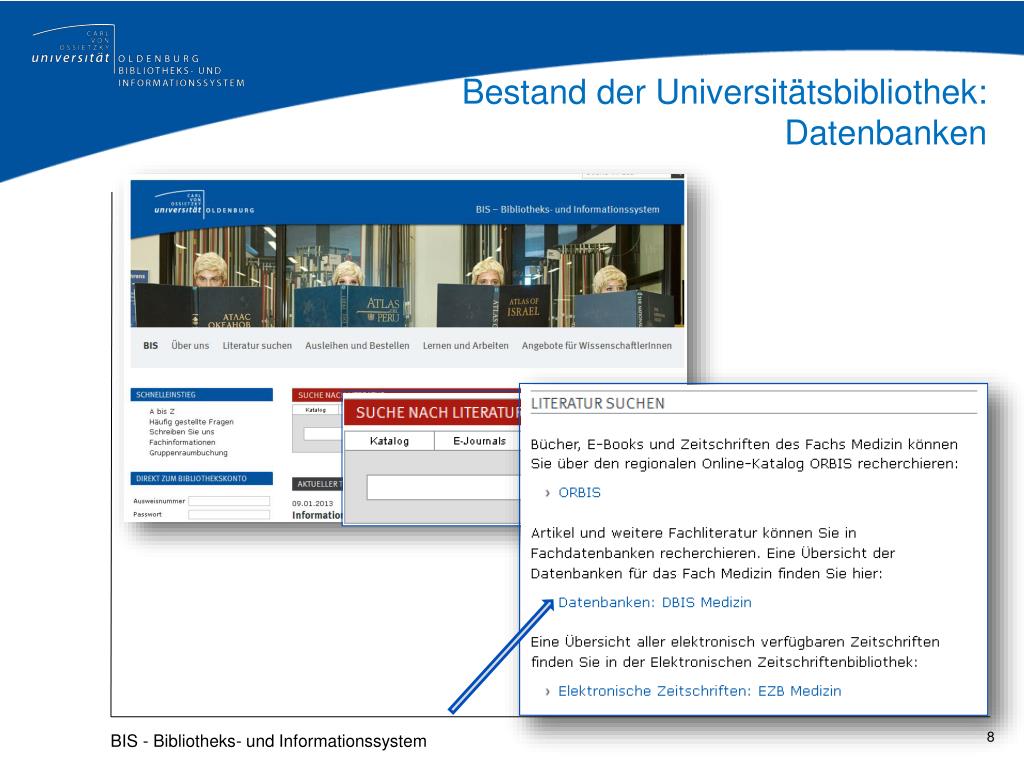This screenshot has width=1024, height=768.
Task: Open Datenbanken: DBIS Medizin link
Action: point(654,602)
